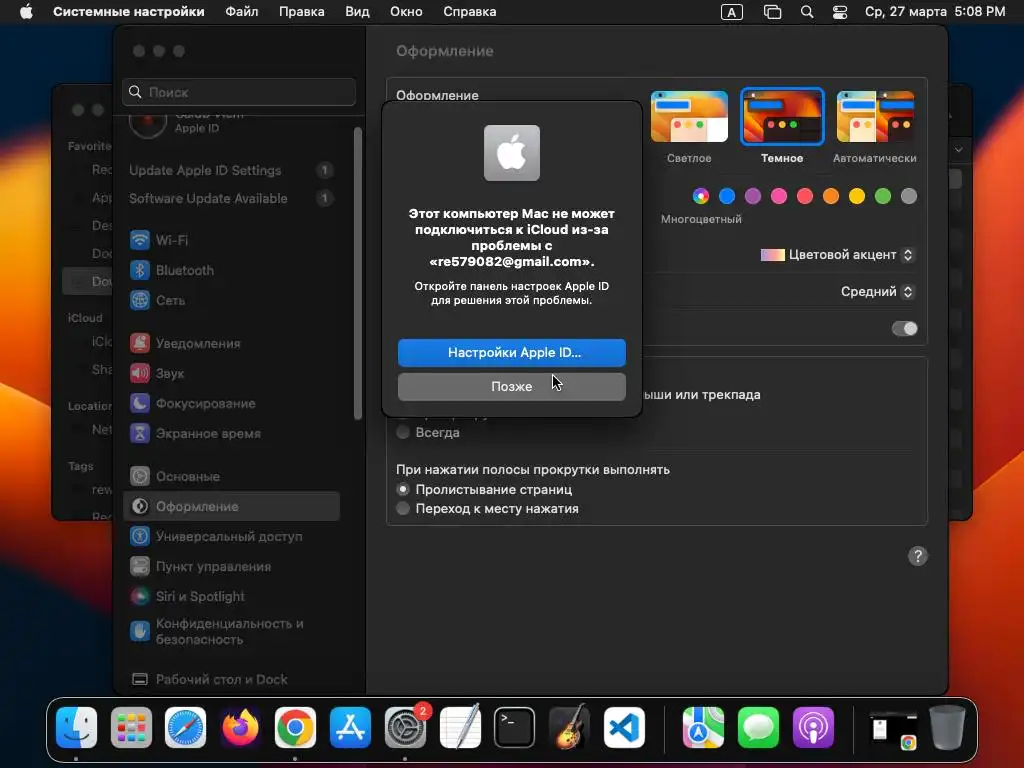Open the Справка menu

(469, 12)
